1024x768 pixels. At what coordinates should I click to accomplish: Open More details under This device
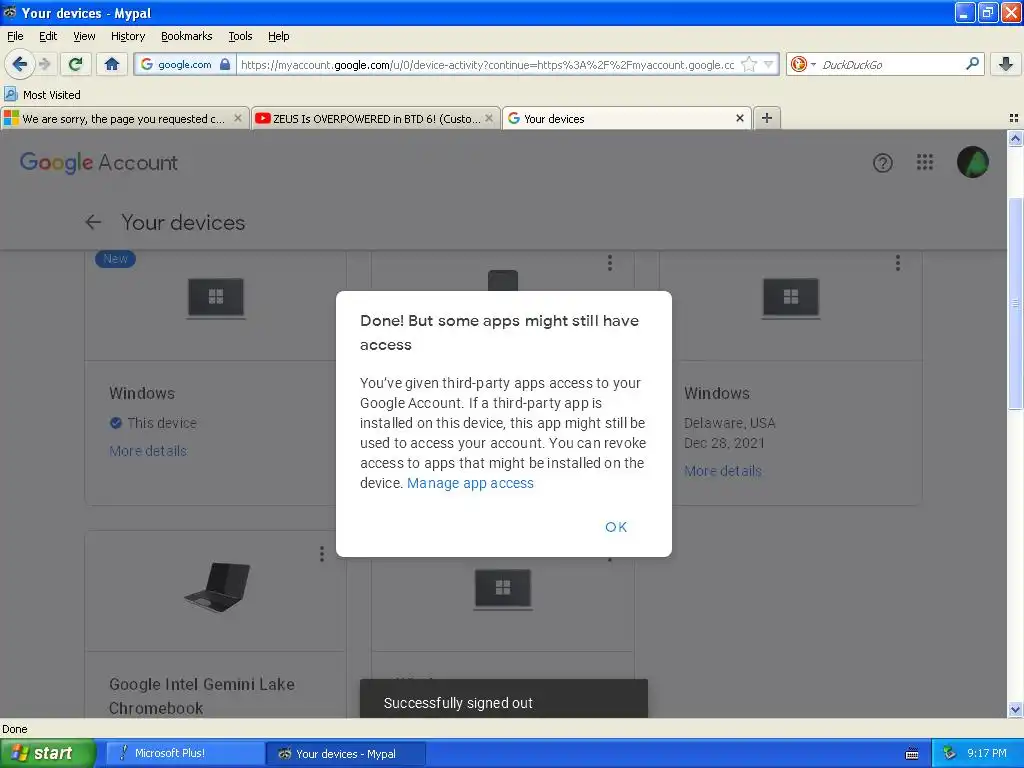(x=148, y=451)
